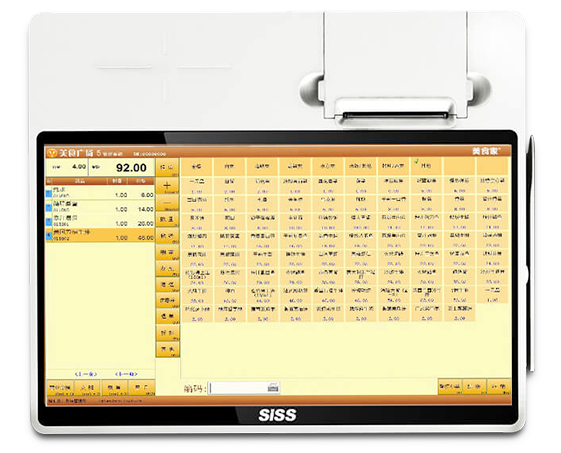Image resolution: width=561 pixels, height=453 pixels.
Task: Click the 4.00 item count display
Action: click(x=67, y=167)
